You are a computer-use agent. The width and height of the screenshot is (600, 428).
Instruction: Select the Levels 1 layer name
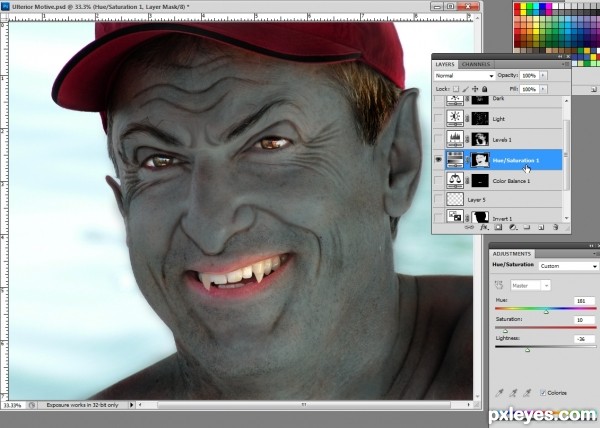(x=502, y=140)
